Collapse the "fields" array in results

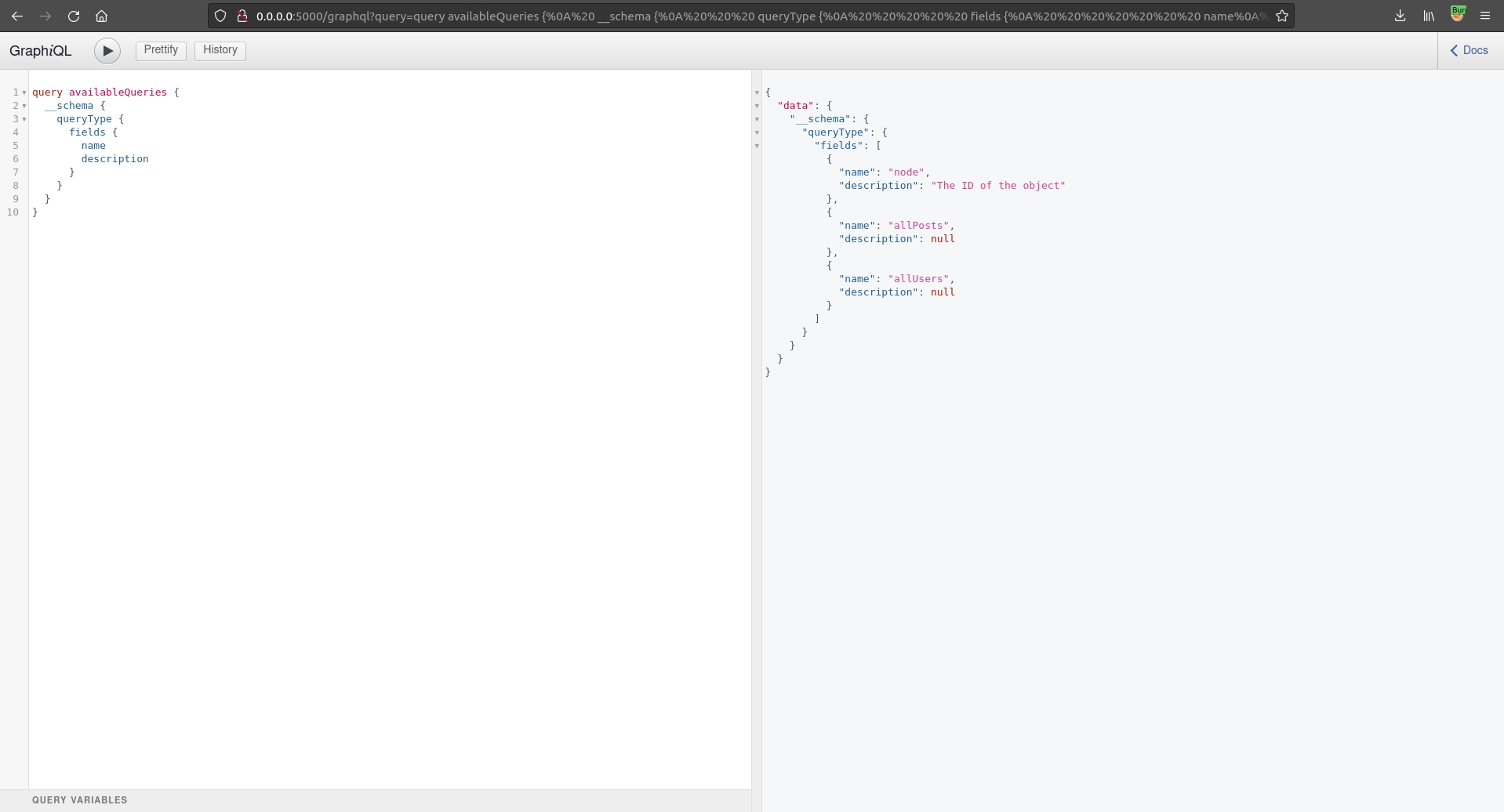tap(757, 146)
